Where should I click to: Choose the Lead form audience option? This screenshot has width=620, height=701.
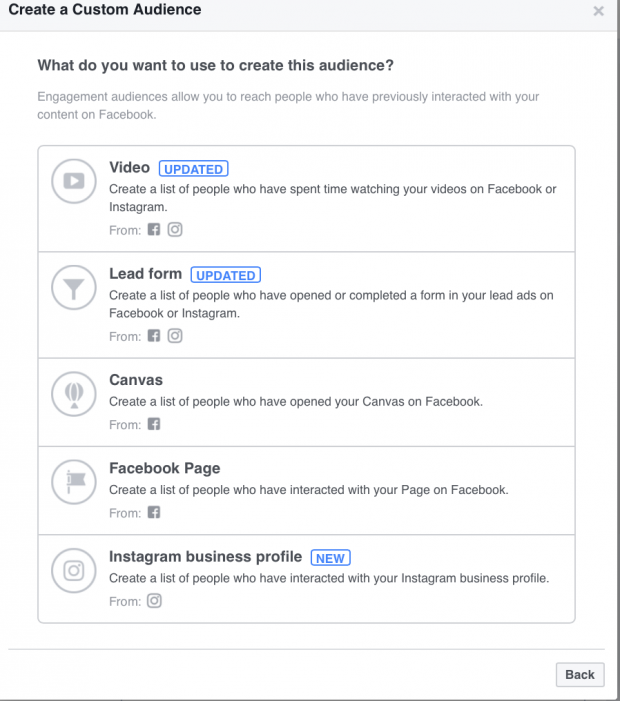145,274
